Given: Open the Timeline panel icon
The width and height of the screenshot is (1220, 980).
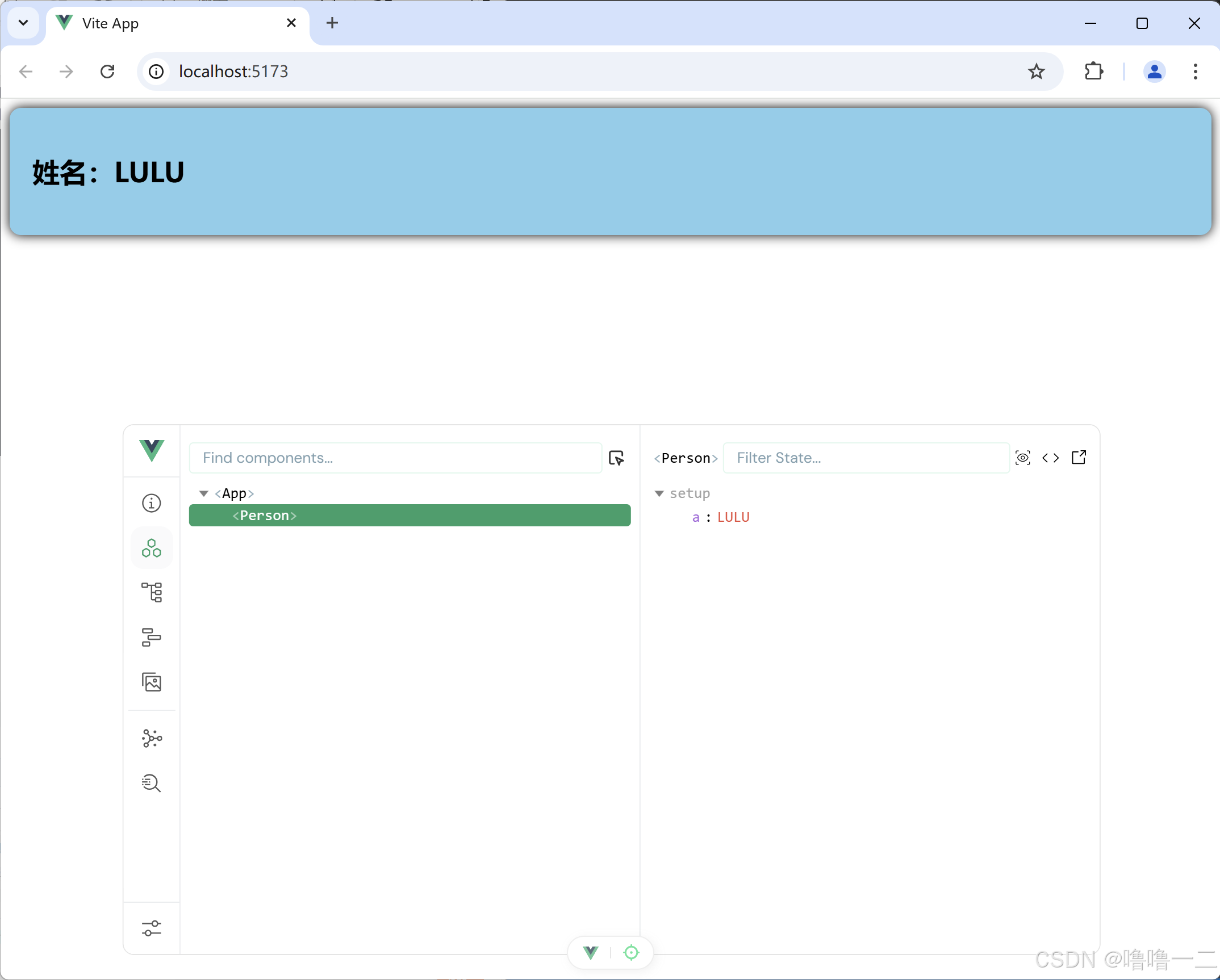Looking at the screenshot, I should pos(151,637).
